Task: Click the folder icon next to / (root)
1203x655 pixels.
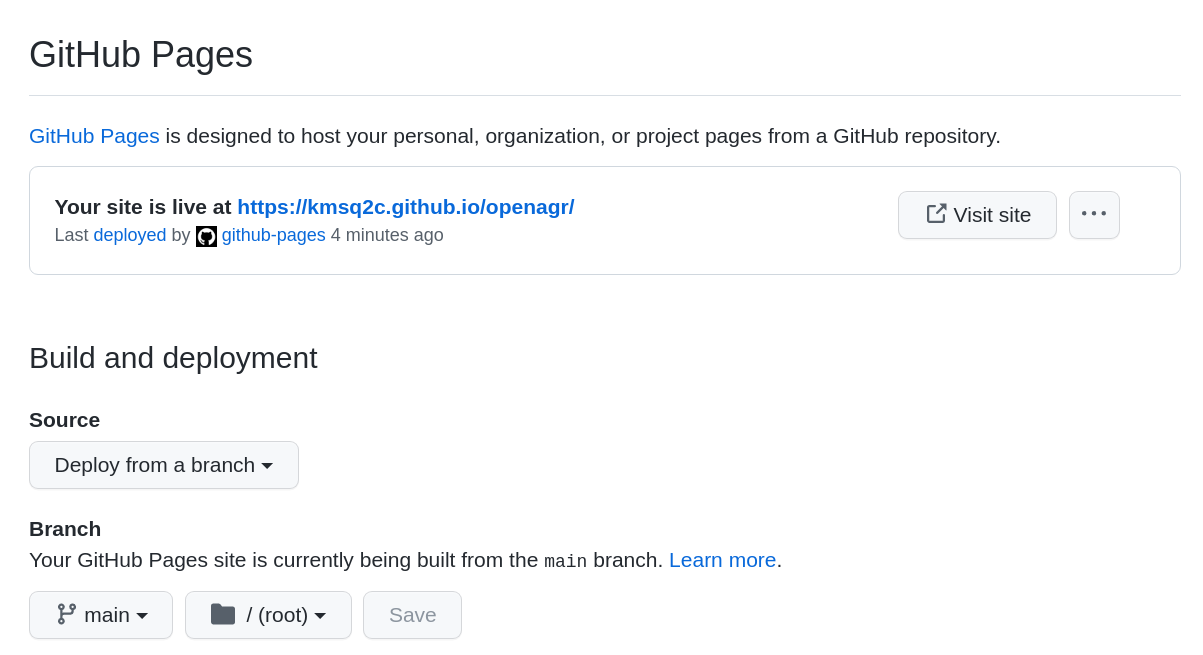Action: coord(223,614)
